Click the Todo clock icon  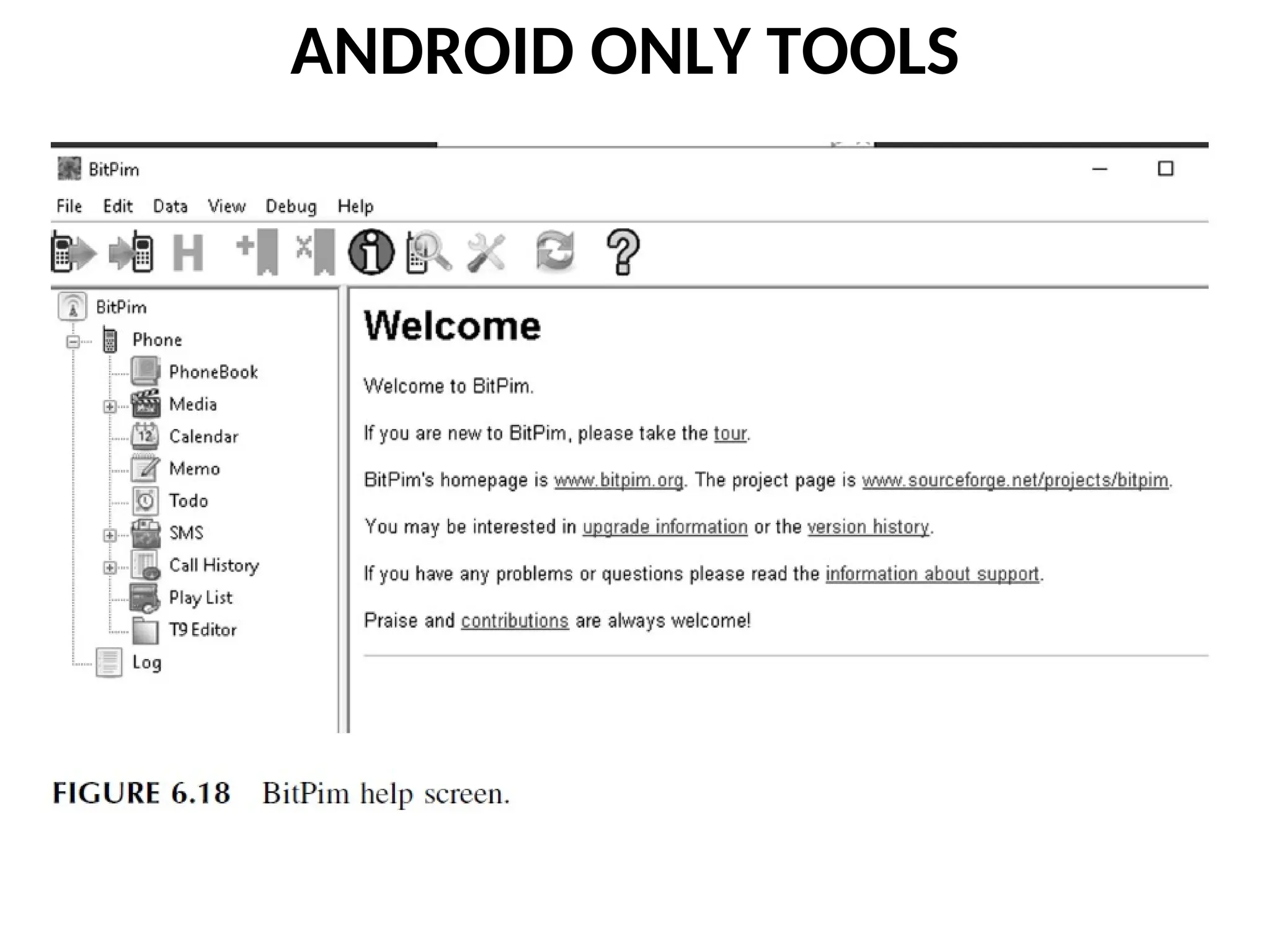pos(146,500)
